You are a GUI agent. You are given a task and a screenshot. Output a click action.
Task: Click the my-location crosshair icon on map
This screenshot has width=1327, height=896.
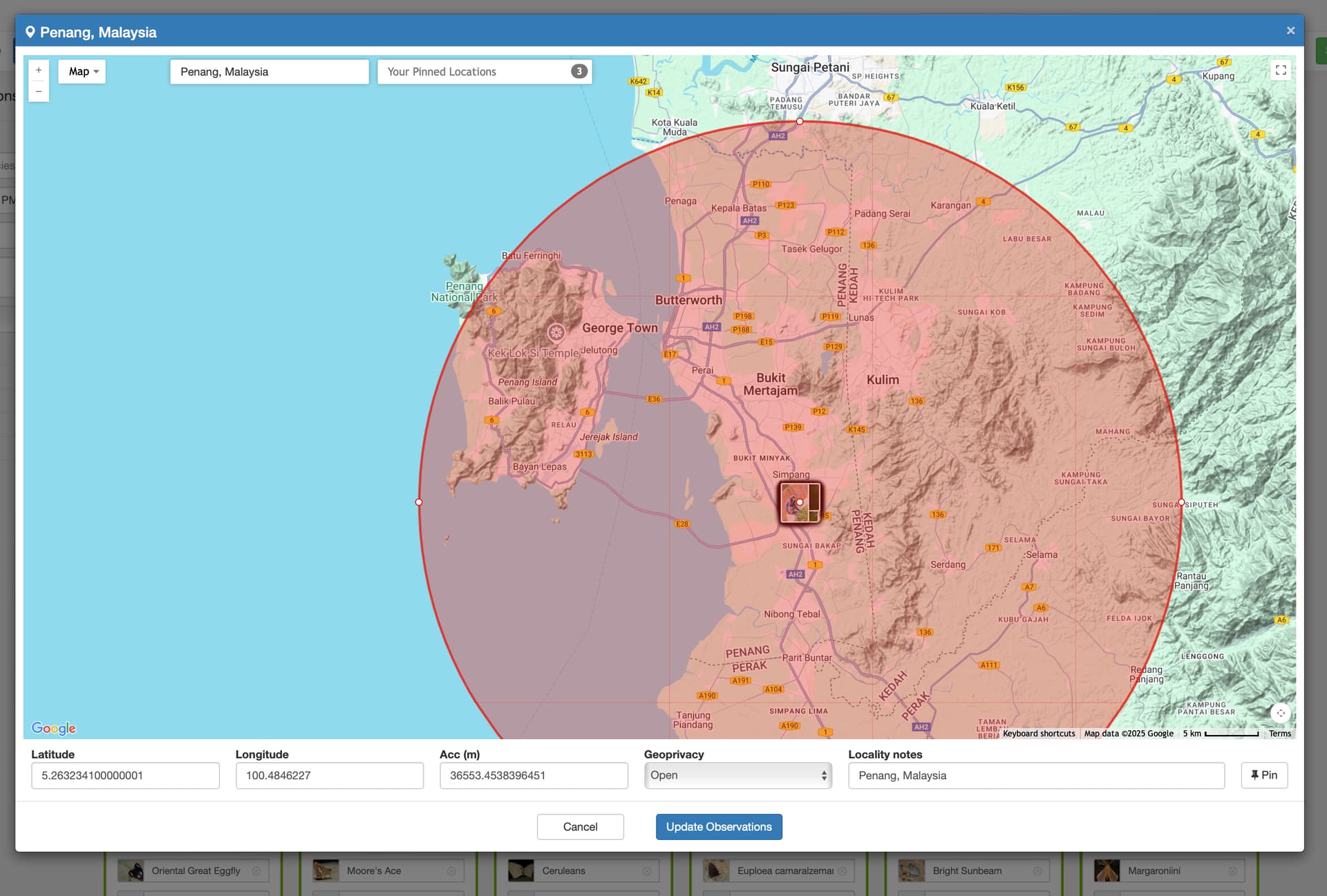[1281, 713]
